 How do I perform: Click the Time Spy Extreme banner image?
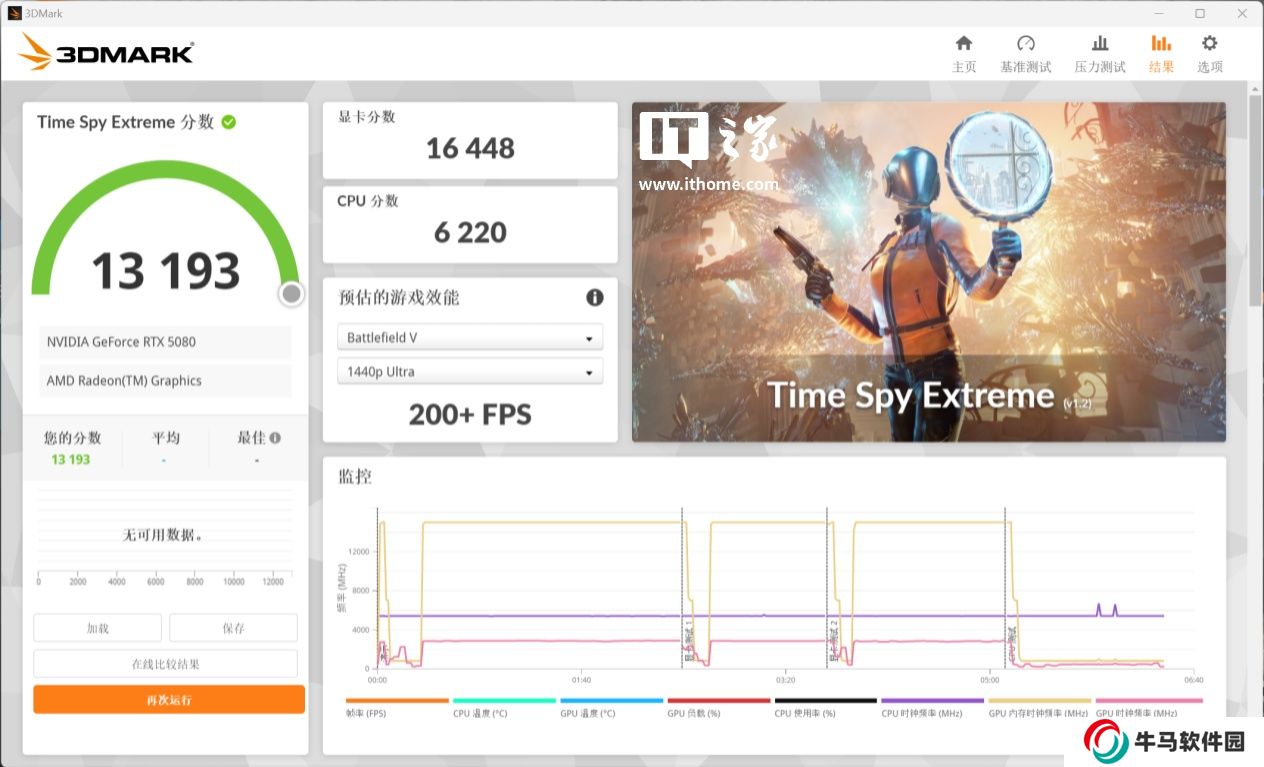(x=928, y=271)
